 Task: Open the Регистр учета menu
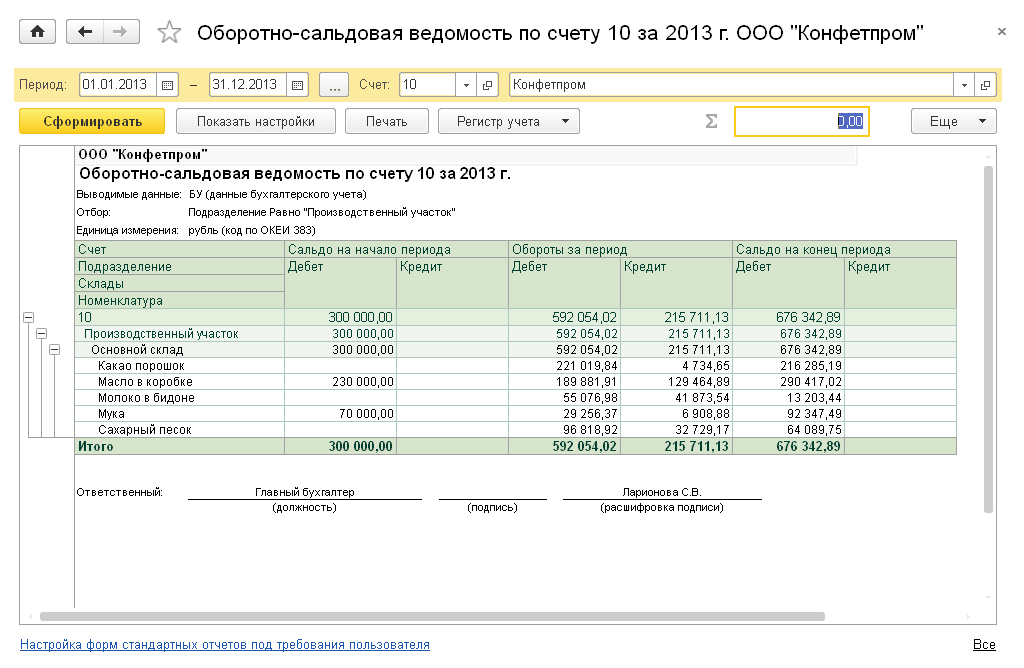[508, 122]
